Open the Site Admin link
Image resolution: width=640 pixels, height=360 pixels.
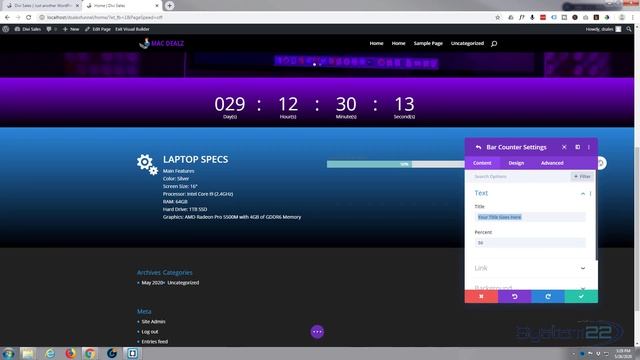(153, 322)
